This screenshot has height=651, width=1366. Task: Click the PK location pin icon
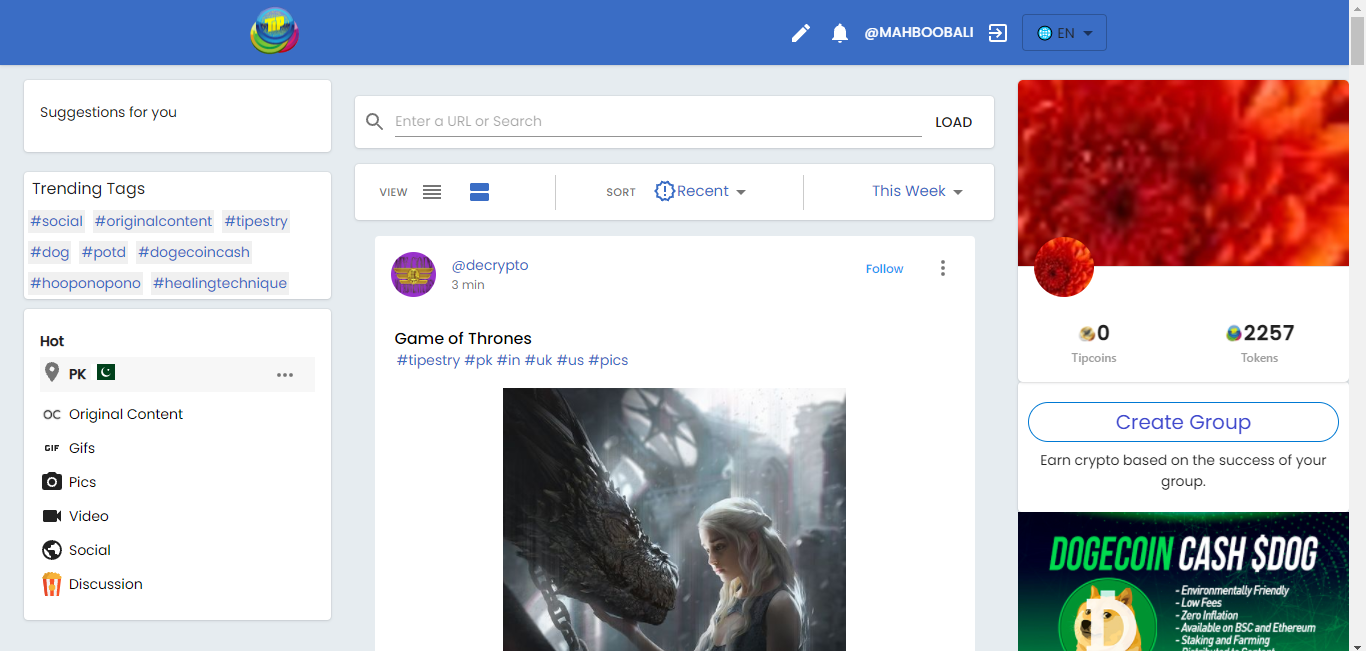[x=52, y=373]
